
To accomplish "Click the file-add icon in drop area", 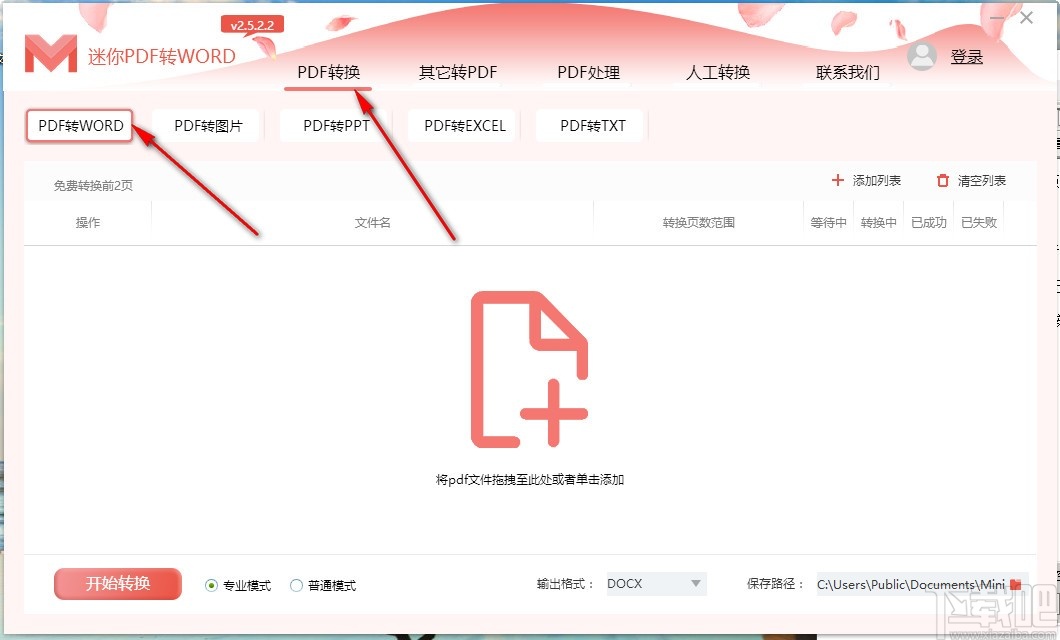I will 529,370.
